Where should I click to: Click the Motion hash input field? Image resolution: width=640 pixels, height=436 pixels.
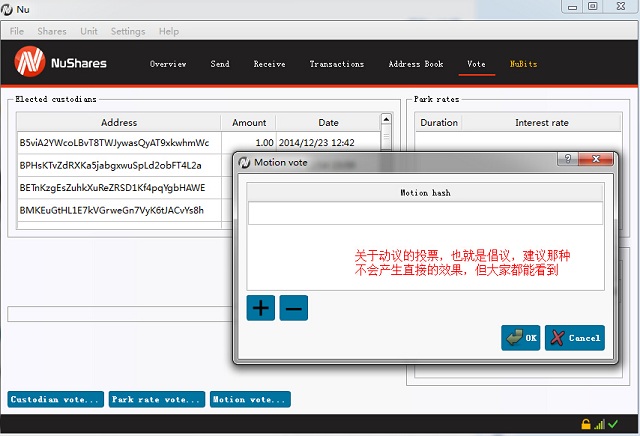pos(425,213)
